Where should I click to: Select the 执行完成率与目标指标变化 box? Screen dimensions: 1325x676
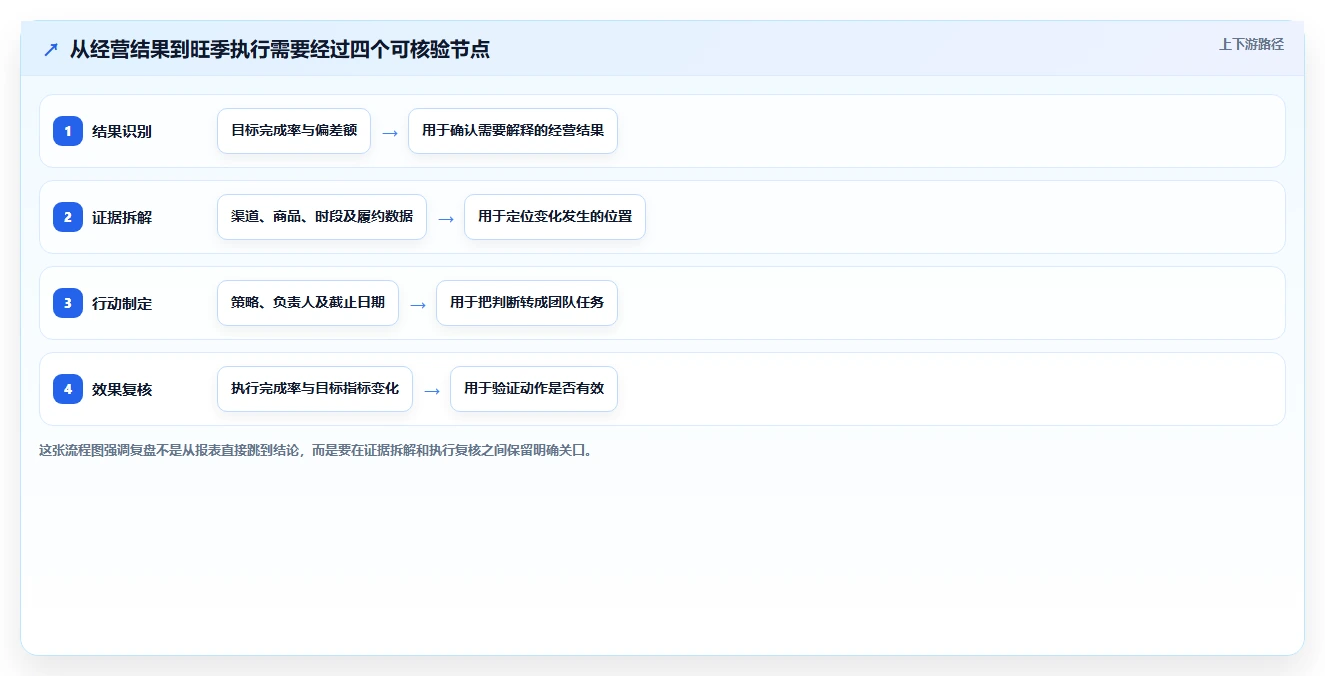tap(315, 389)
